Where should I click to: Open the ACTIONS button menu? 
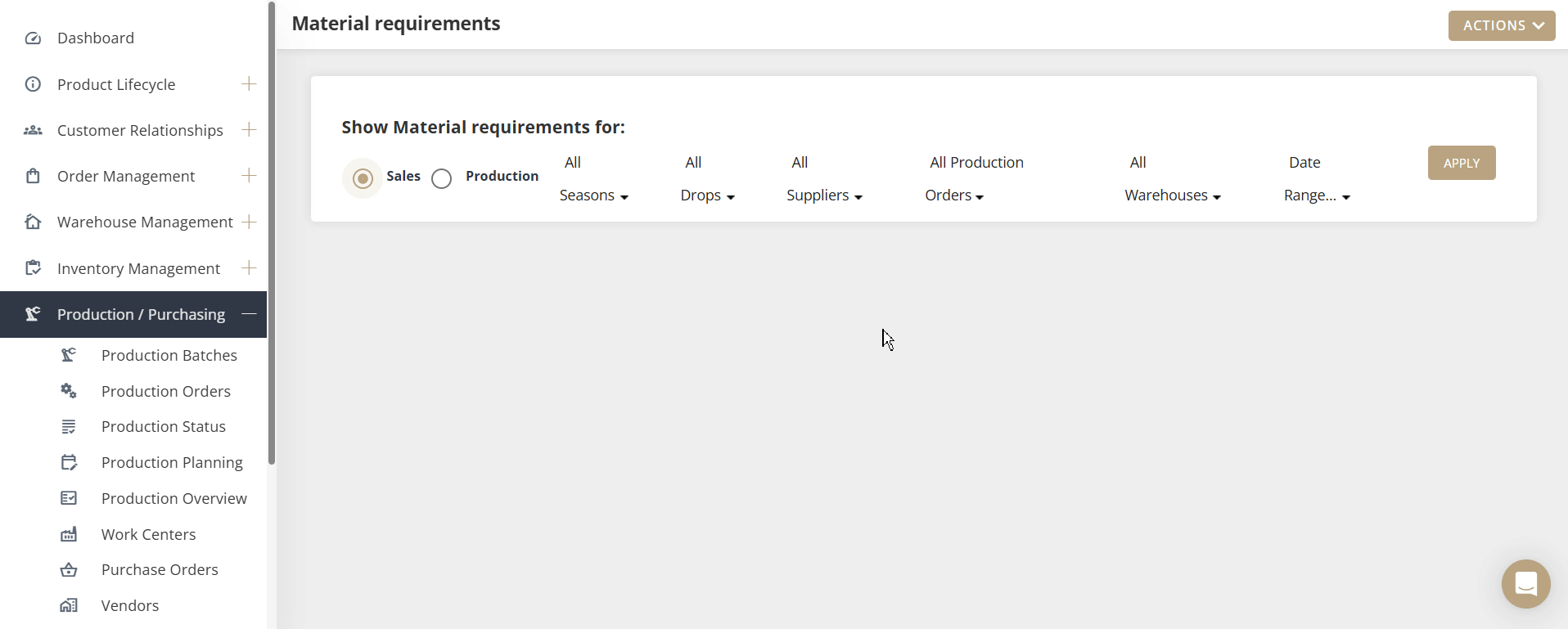[1501, 25]
